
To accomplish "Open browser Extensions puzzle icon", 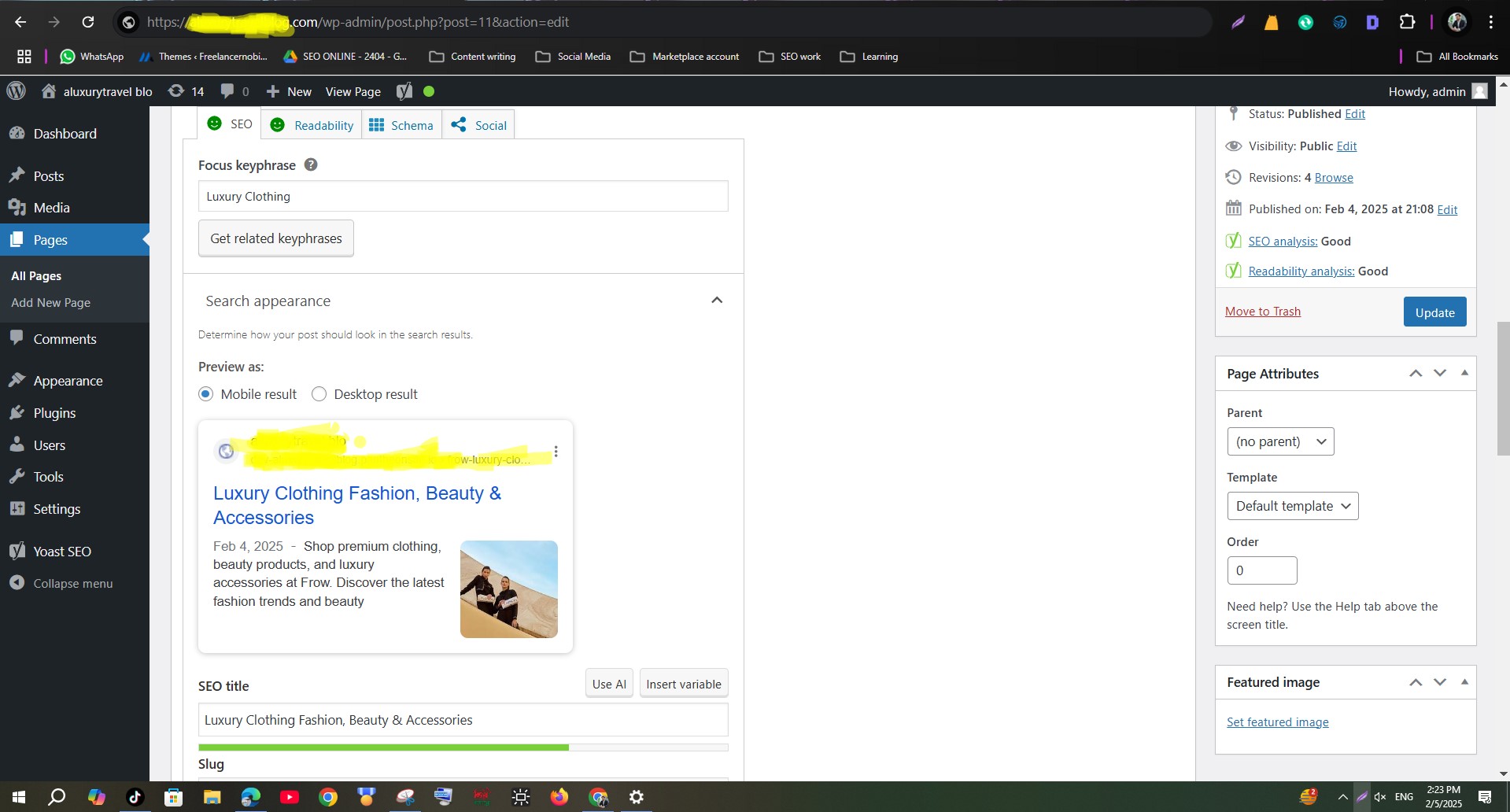I will coord(1408,22).
